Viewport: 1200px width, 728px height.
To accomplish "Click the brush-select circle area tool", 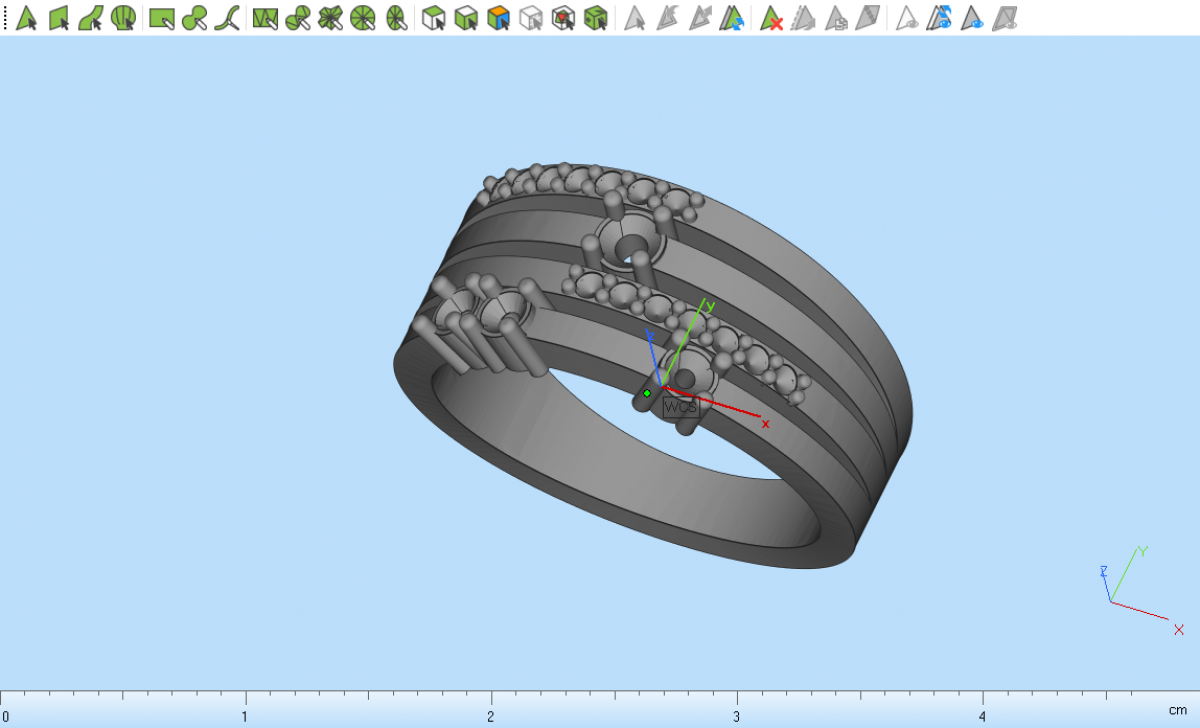I will pos(123,17).
